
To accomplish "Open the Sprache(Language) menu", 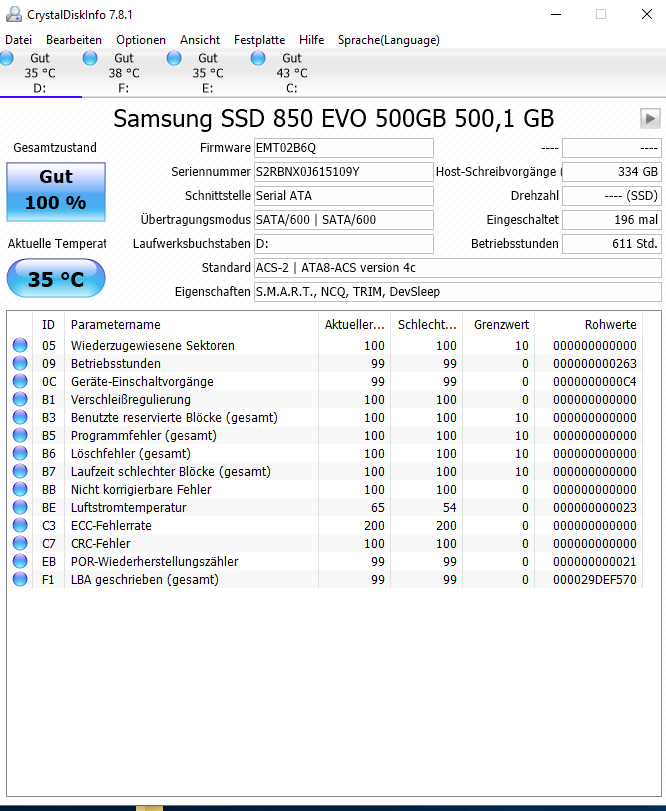I will pyautogui.click(x=389, y=40).
